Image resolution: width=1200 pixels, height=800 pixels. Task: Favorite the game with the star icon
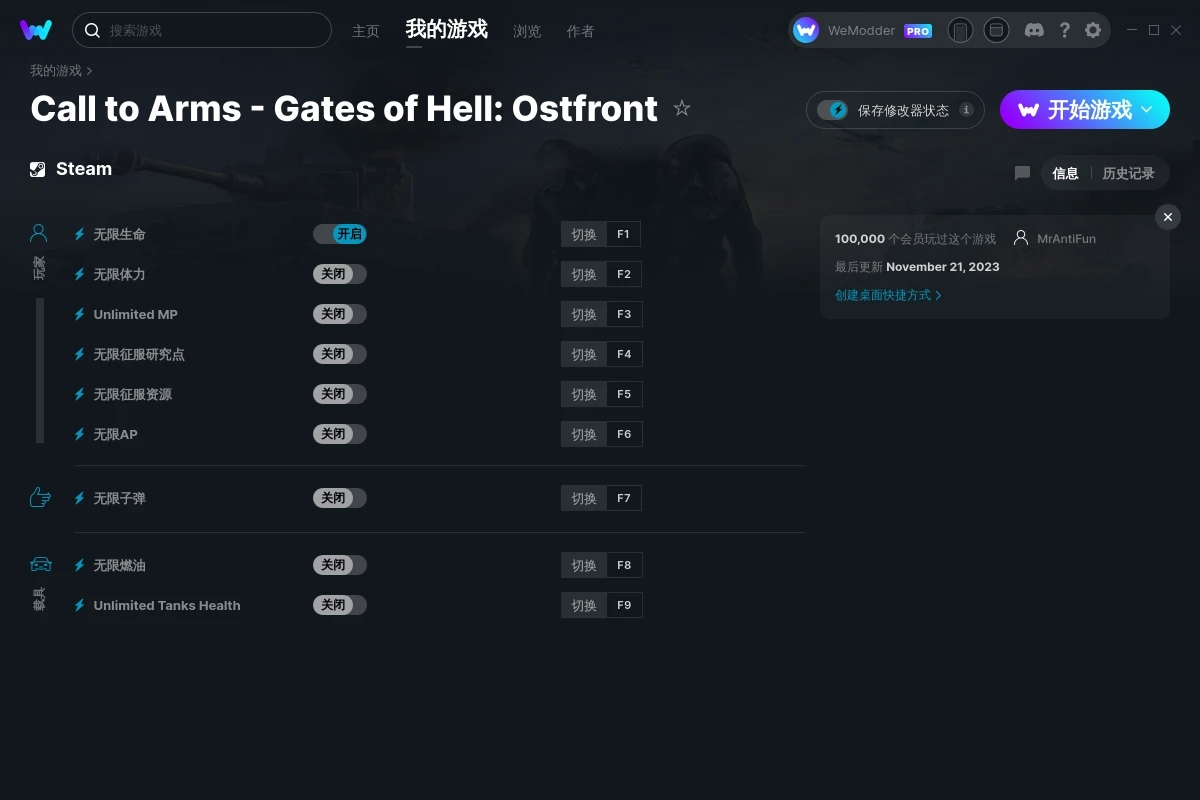click(682, 108)
